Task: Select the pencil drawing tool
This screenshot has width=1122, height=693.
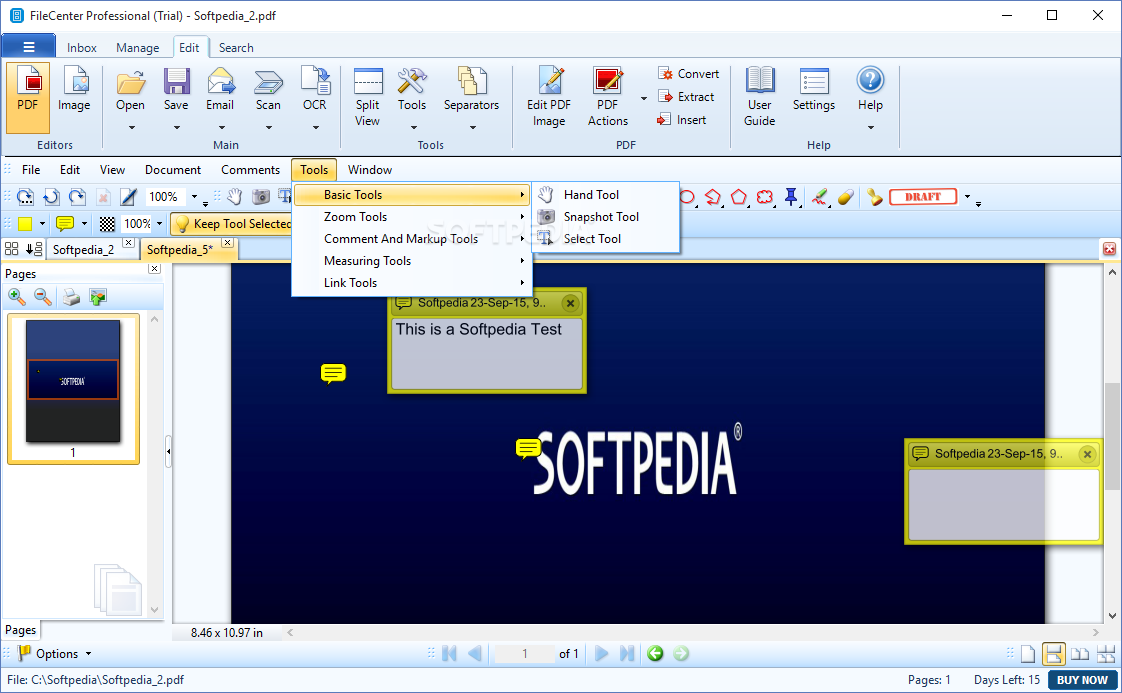Action: (820, 197)
